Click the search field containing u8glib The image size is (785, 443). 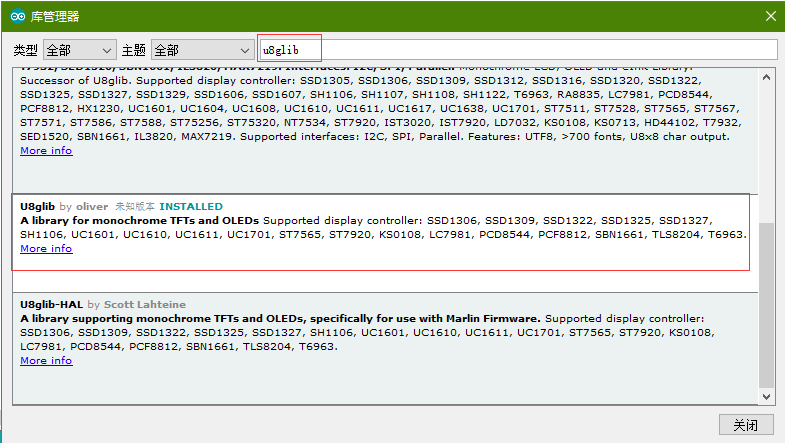pyautogui.click(x=518, y=50)
